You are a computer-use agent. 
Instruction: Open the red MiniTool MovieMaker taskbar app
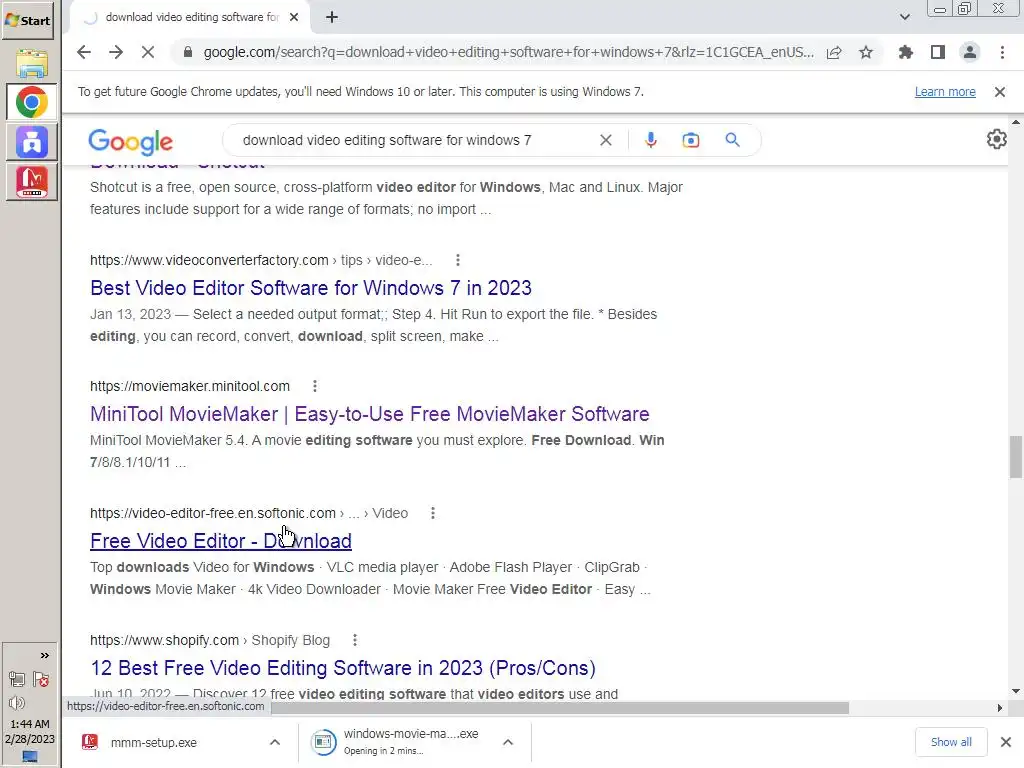pos(31,181)
